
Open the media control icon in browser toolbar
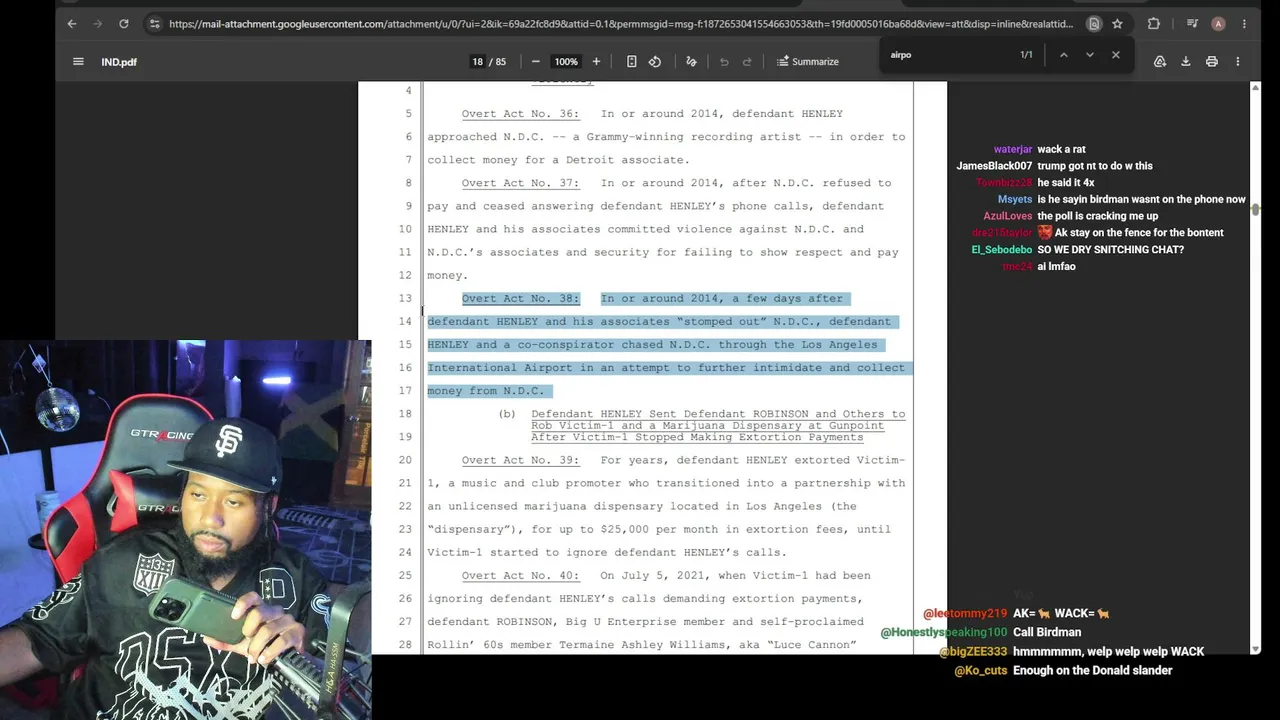[1192, 24]
